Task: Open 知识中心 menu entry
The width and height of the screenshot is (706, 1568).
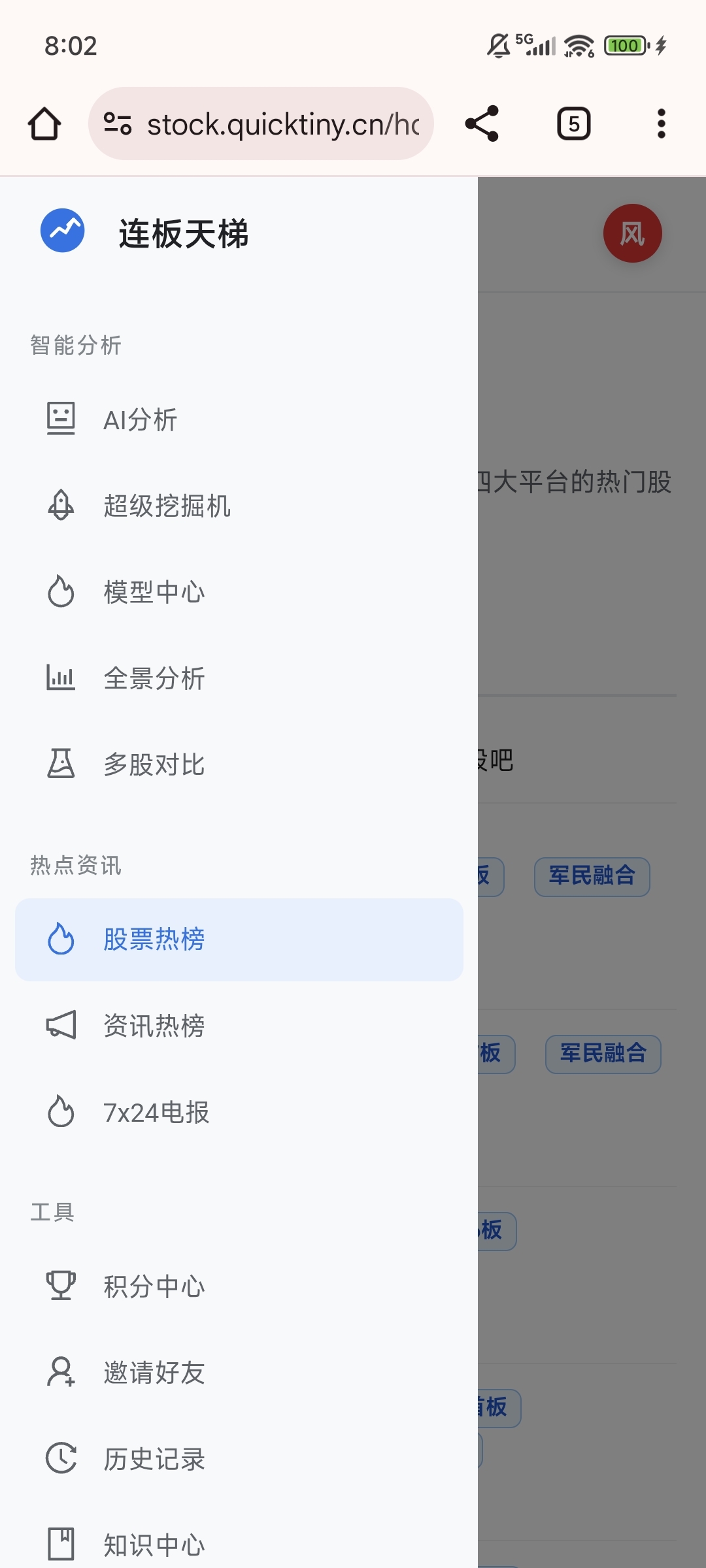Action: [239, 1544]
